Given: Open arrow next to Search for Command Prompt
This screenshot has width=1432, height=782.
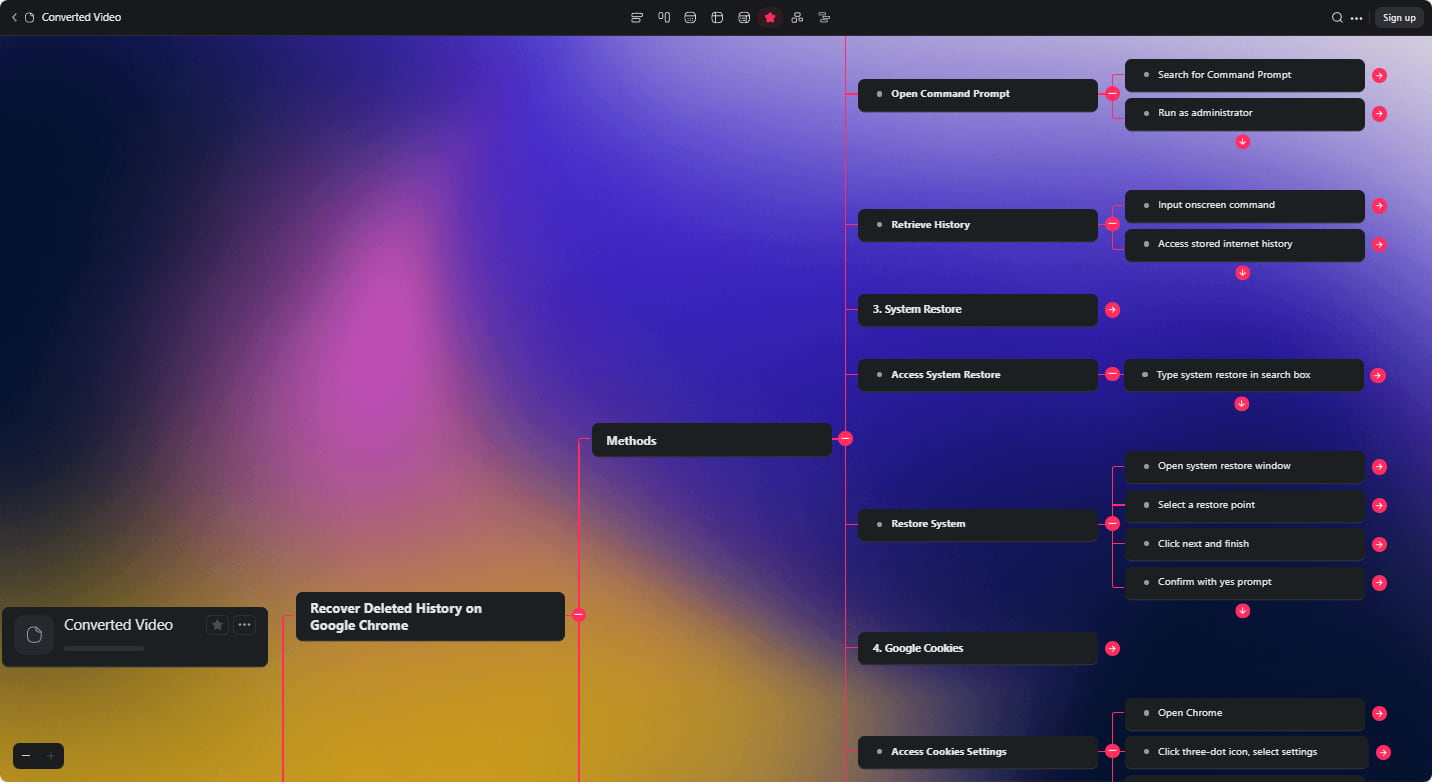Looking at the screenshot, I should (x=1379, y=75).
